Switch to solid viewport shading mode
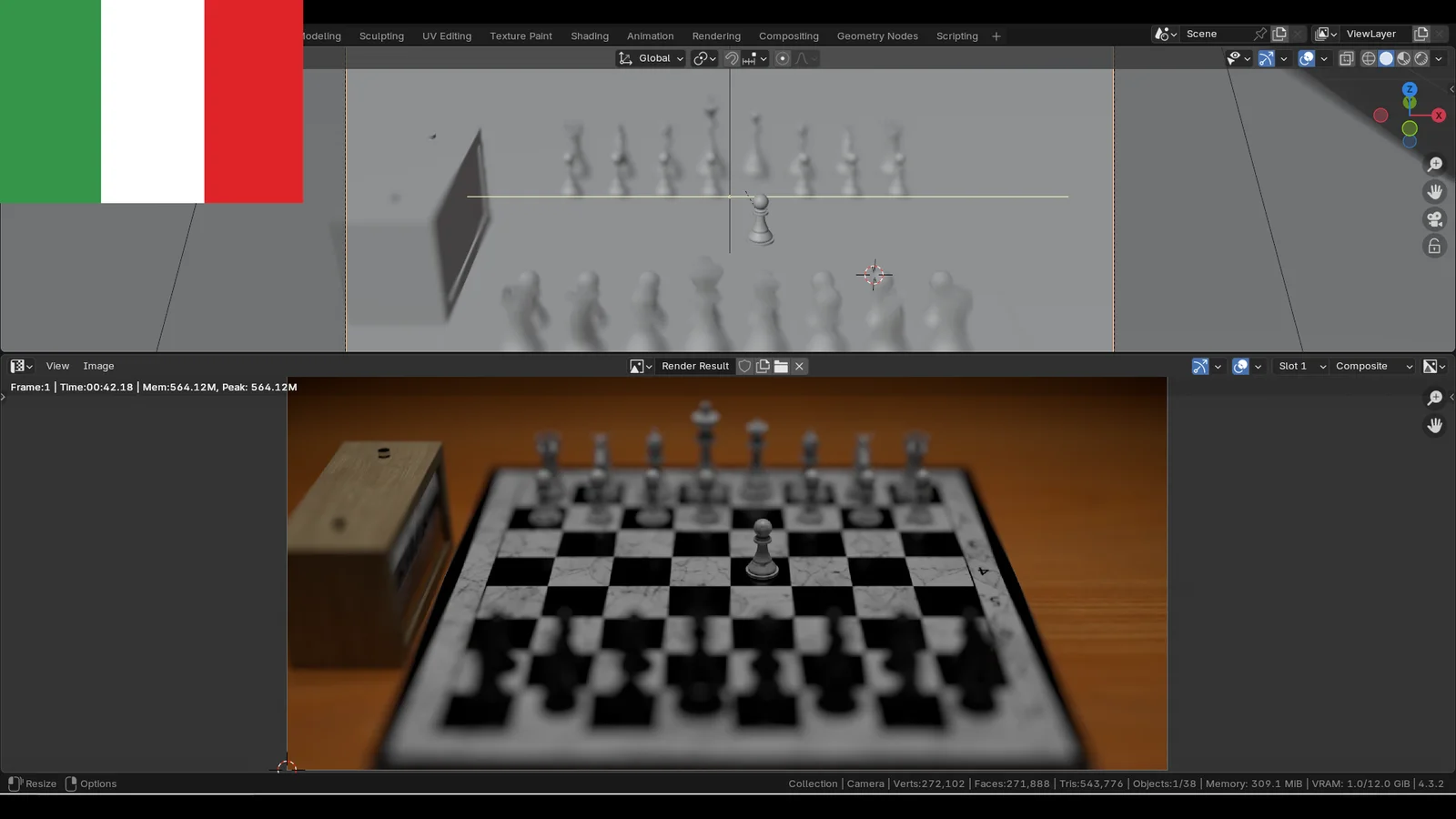This screenshot has height=819, width=1456. click(x=1386, y=58)
